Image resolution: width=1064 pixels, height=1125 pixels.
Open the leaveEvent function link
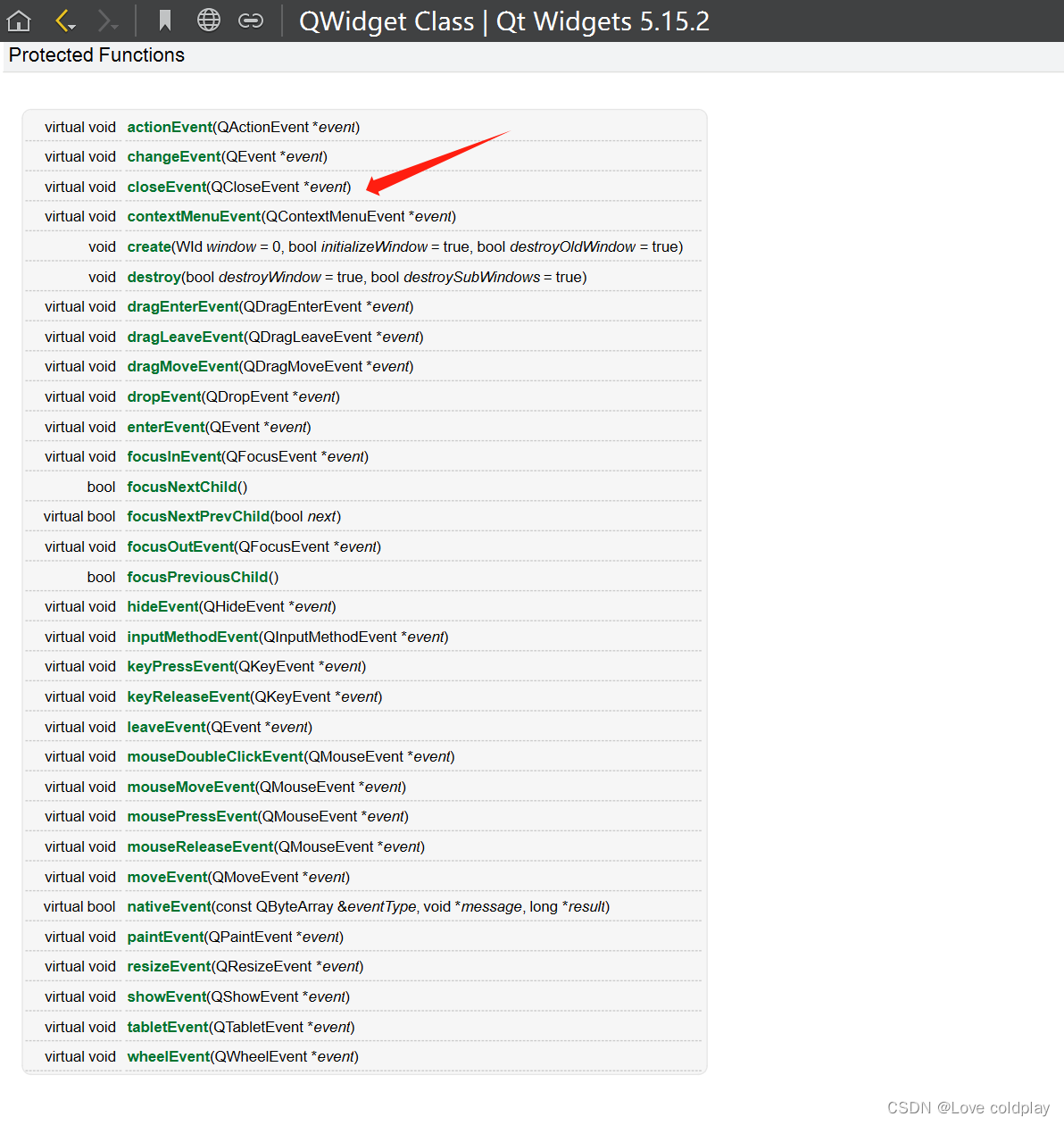tap(167, 727)
